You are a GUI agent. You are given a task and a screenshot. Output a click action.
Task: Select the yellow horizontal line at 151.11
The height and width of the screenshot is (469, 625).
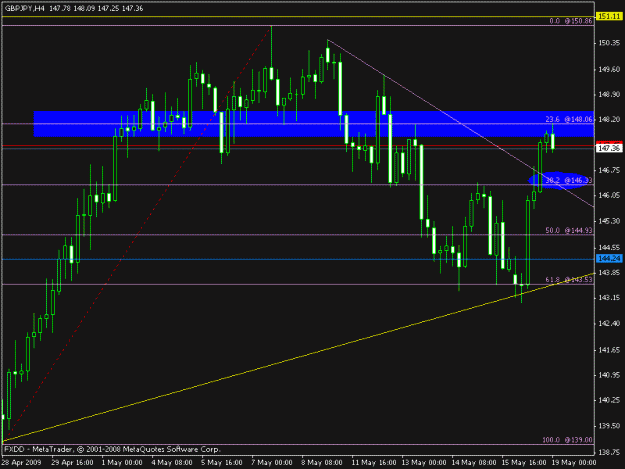298,17
